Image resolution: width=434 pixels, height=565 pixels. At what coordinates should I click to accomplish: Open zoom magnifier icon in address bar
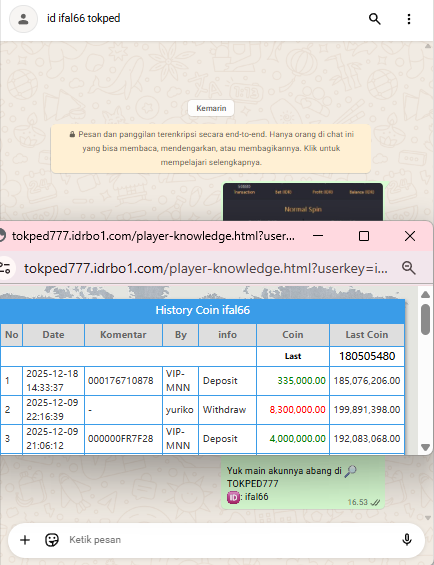coord(409,268)
